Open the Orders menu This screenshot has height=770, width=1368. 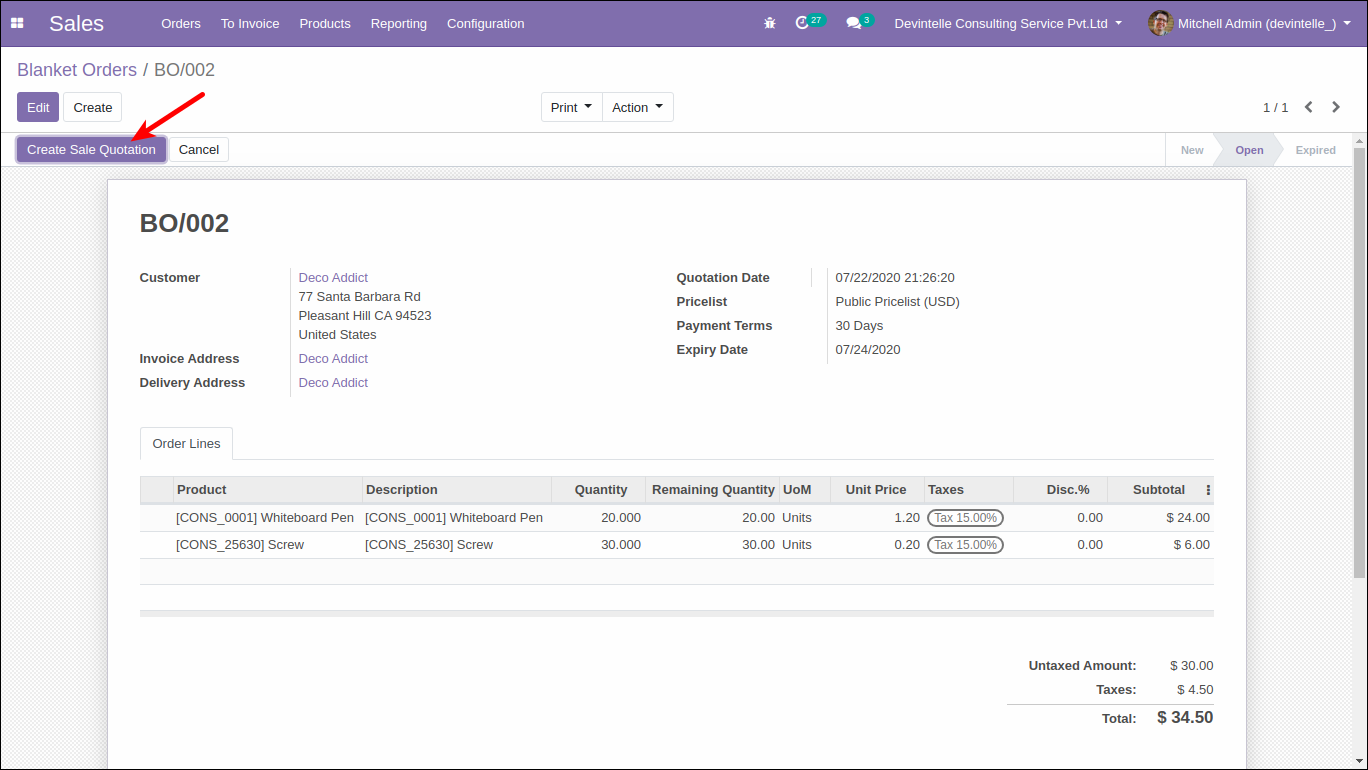181,23
